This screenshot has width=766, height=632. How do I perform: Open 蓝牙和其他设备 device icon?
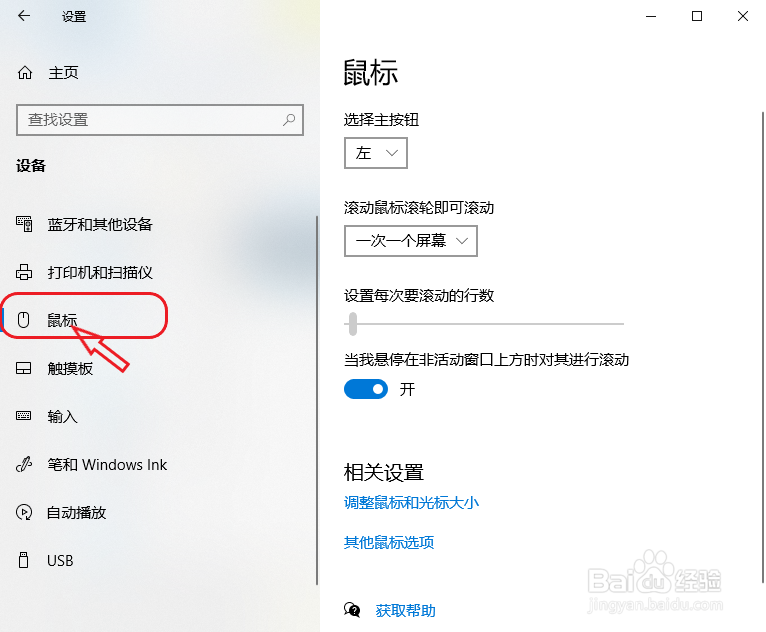(x=24, y=224)
